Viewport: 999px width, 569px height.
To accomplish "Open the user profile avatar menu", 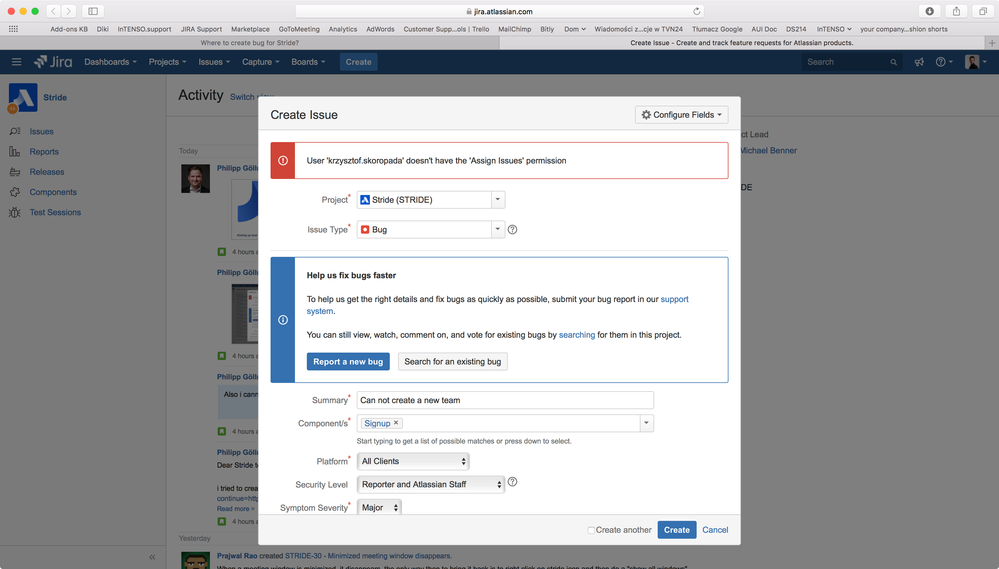I will pos(975,62).
